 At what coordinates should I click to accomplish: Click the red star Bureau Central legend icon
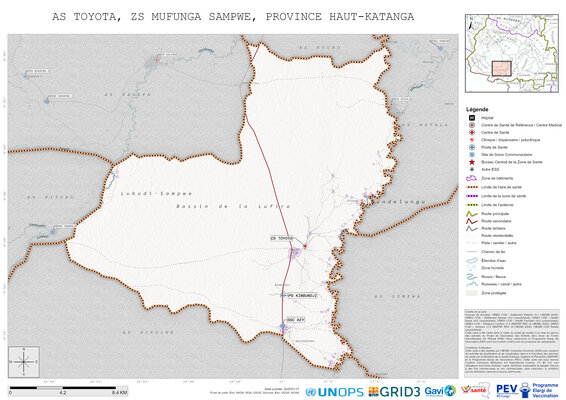[x=471, y=162]
